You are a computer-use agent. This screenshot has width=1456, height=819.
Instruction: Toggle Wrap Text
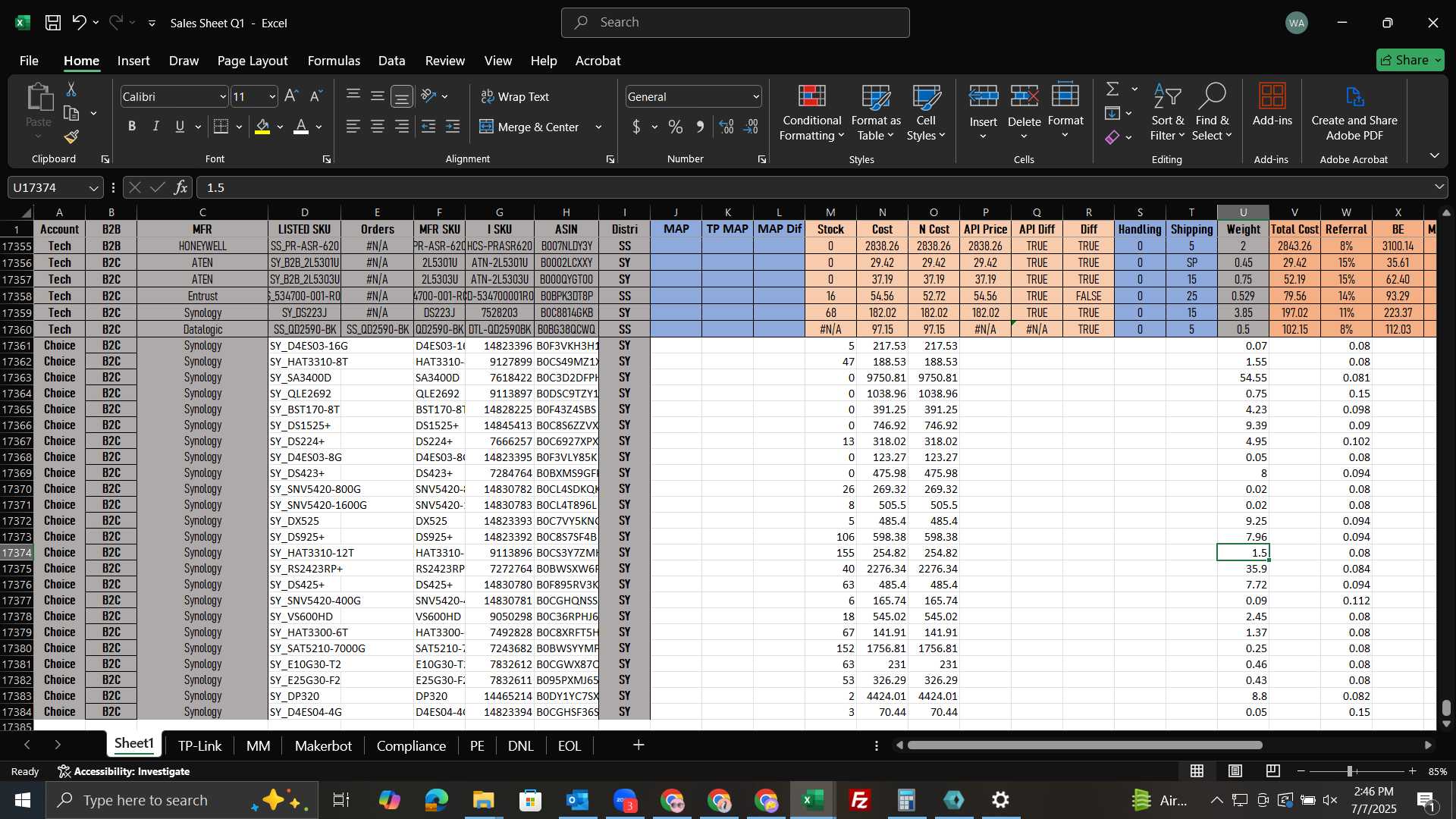(516, 96)
